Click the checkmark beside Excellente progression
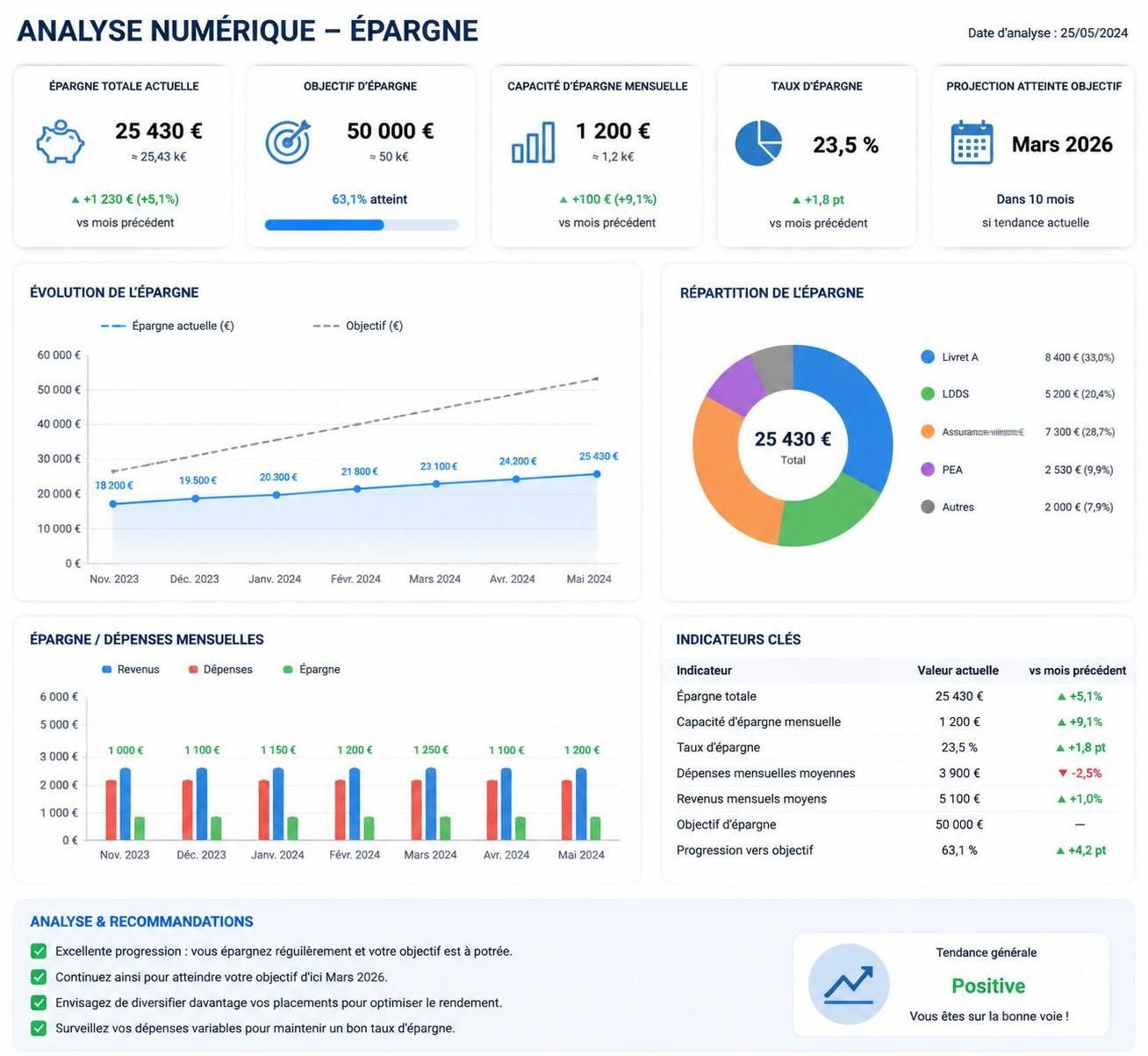 [39, 952]
